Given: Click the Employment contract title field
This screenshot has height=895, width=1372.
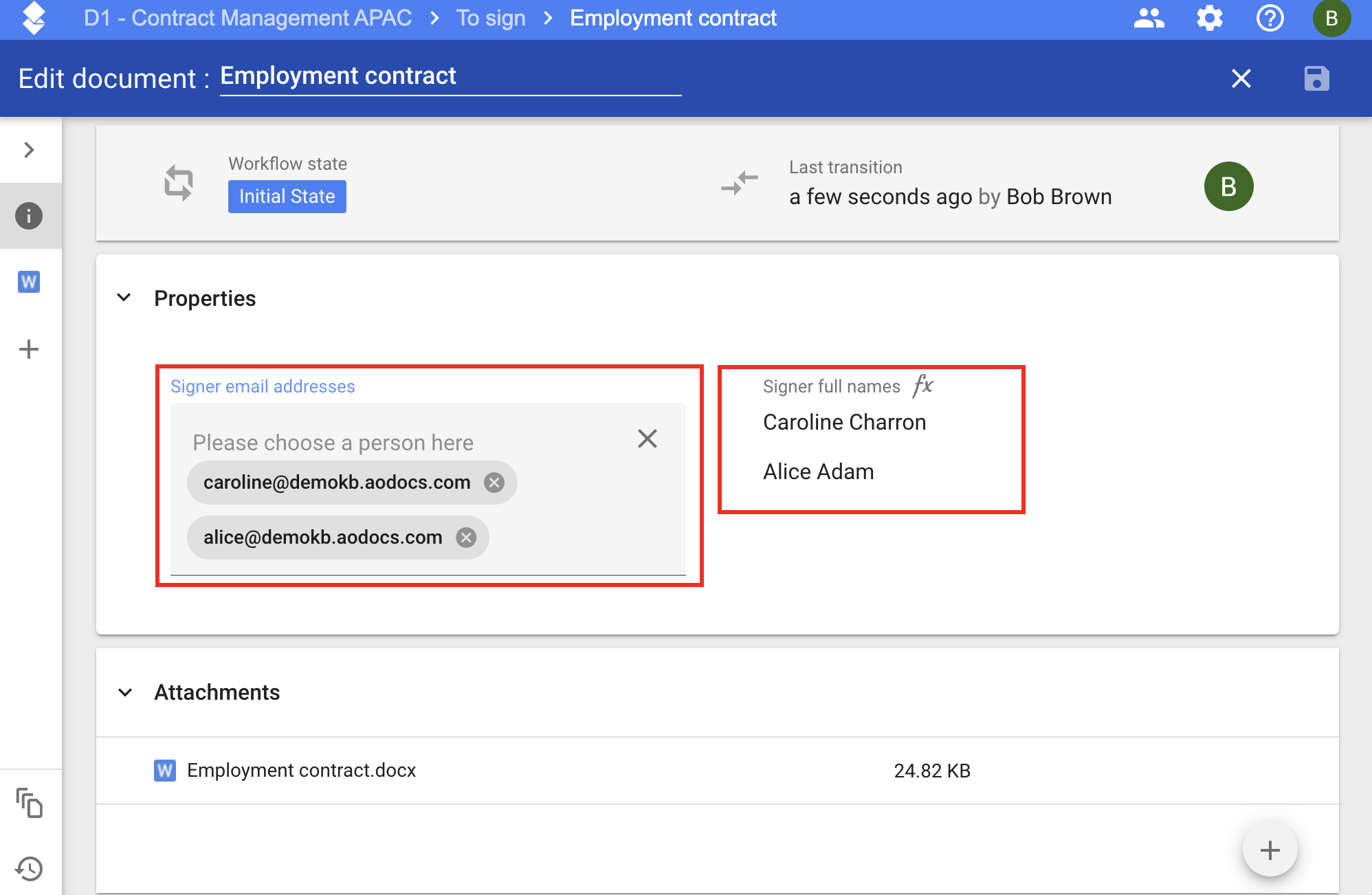Looking at the screenshot, I should pos(450,76).
